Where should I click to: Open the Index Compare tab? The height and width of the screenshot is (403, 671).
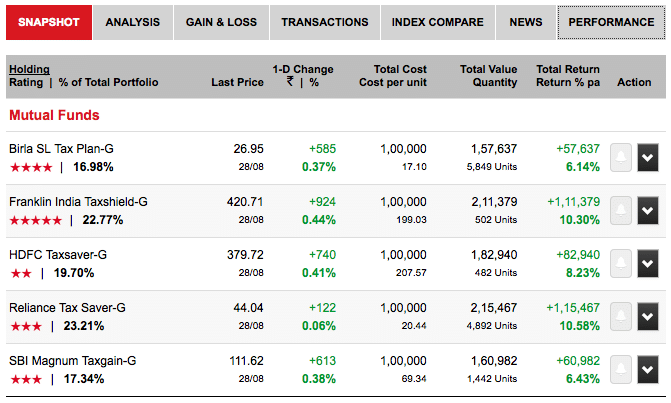(438, 22)
